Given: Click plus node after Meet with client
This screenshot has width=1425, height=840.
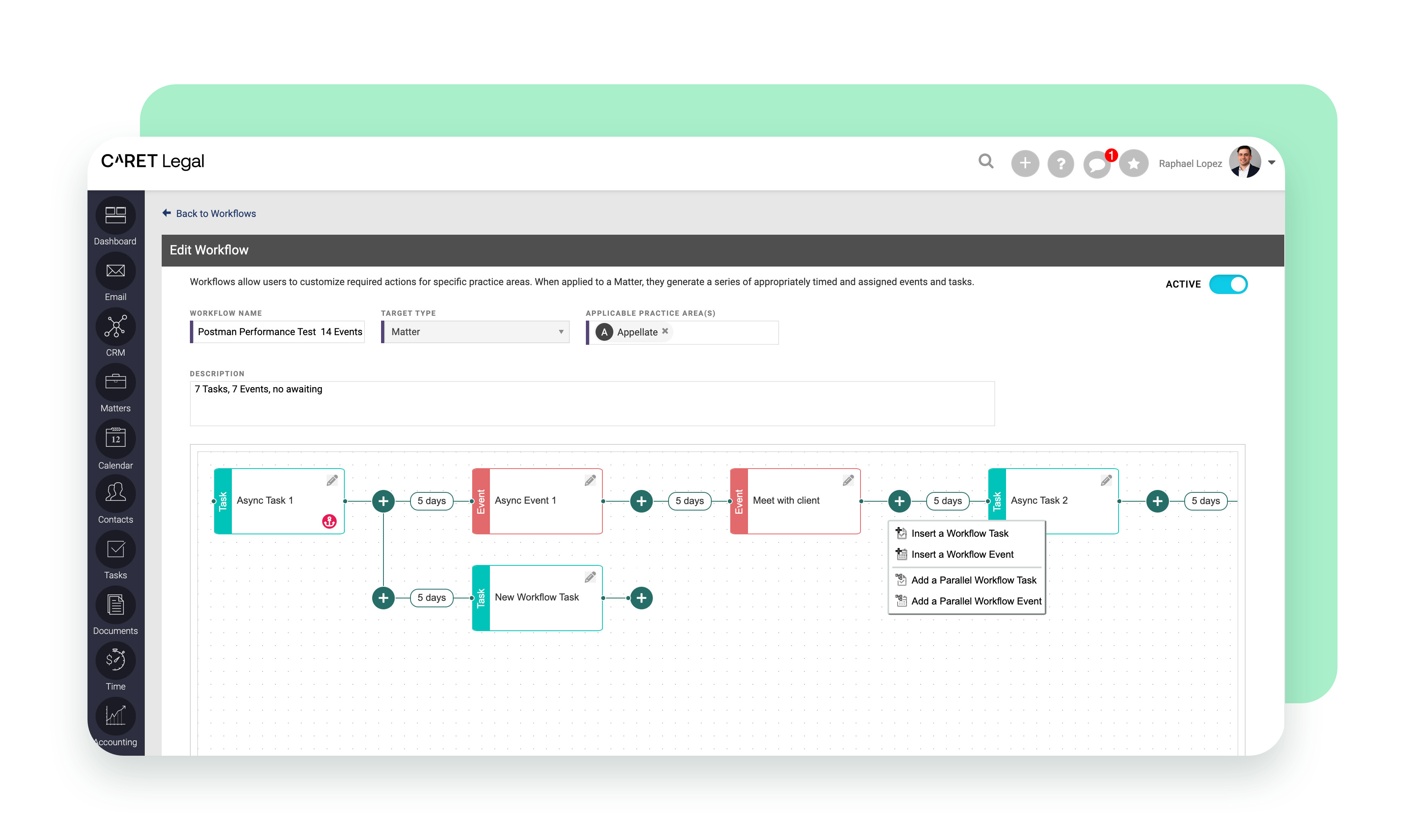Looking at the screenshot, I should [899, 501].
